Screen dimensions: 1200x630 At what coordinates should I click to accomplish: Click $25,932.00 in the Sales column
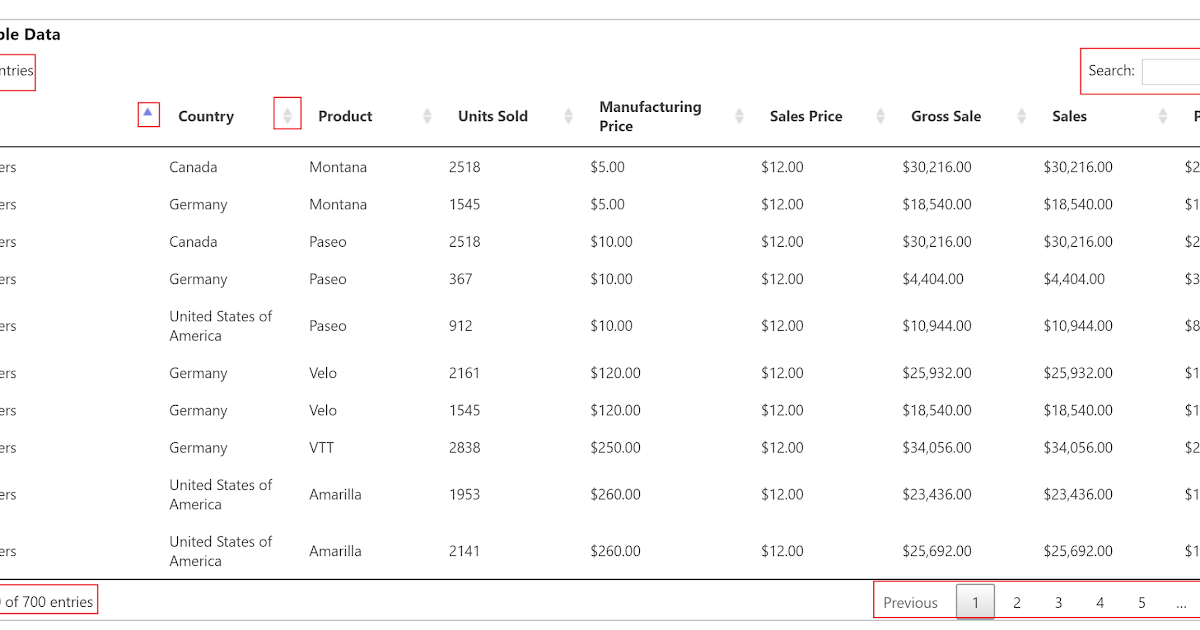pyautogui.click(x=1078, y=373)
